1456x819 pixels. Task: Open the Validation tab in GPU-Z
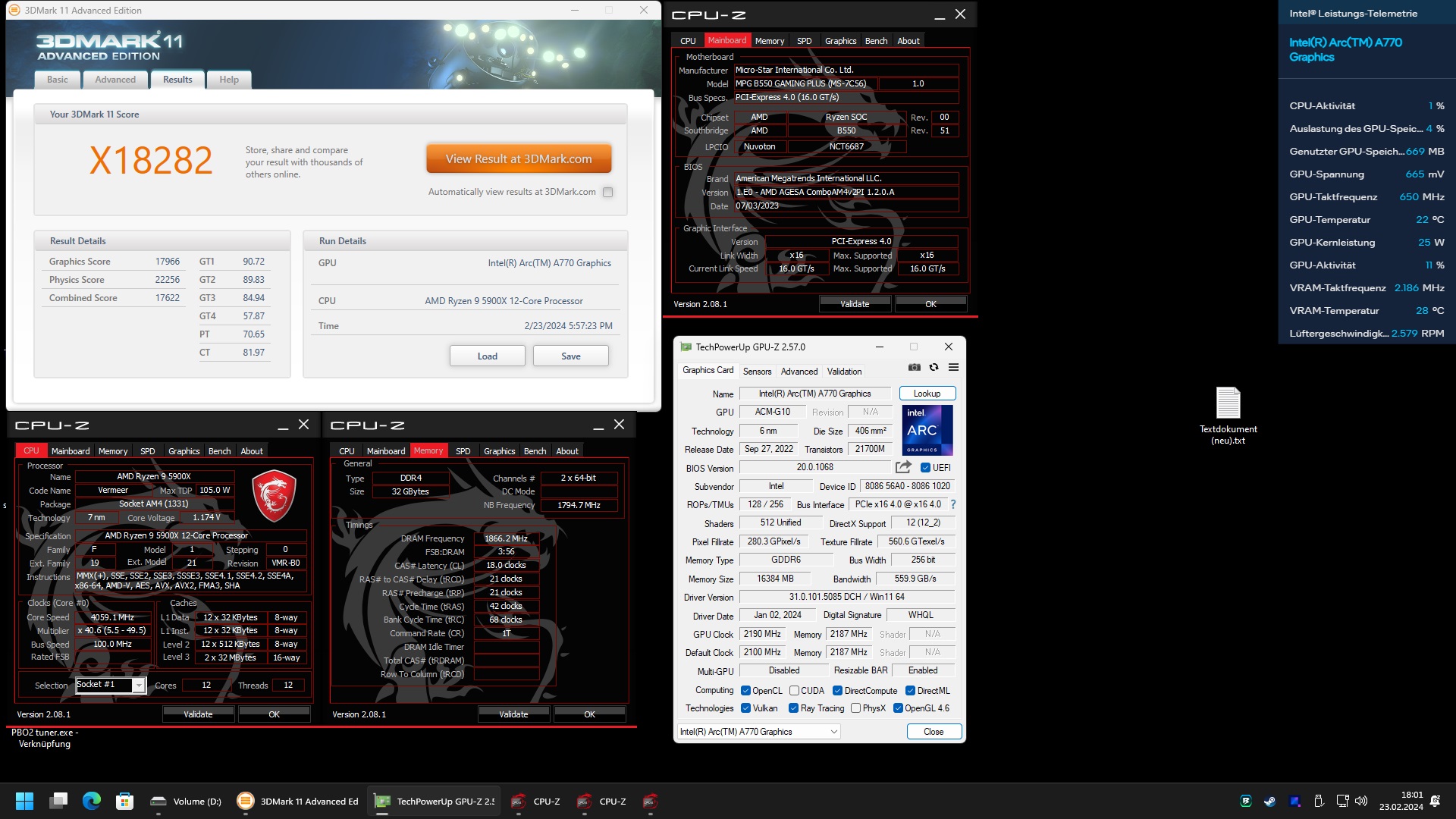pos(844,372)
